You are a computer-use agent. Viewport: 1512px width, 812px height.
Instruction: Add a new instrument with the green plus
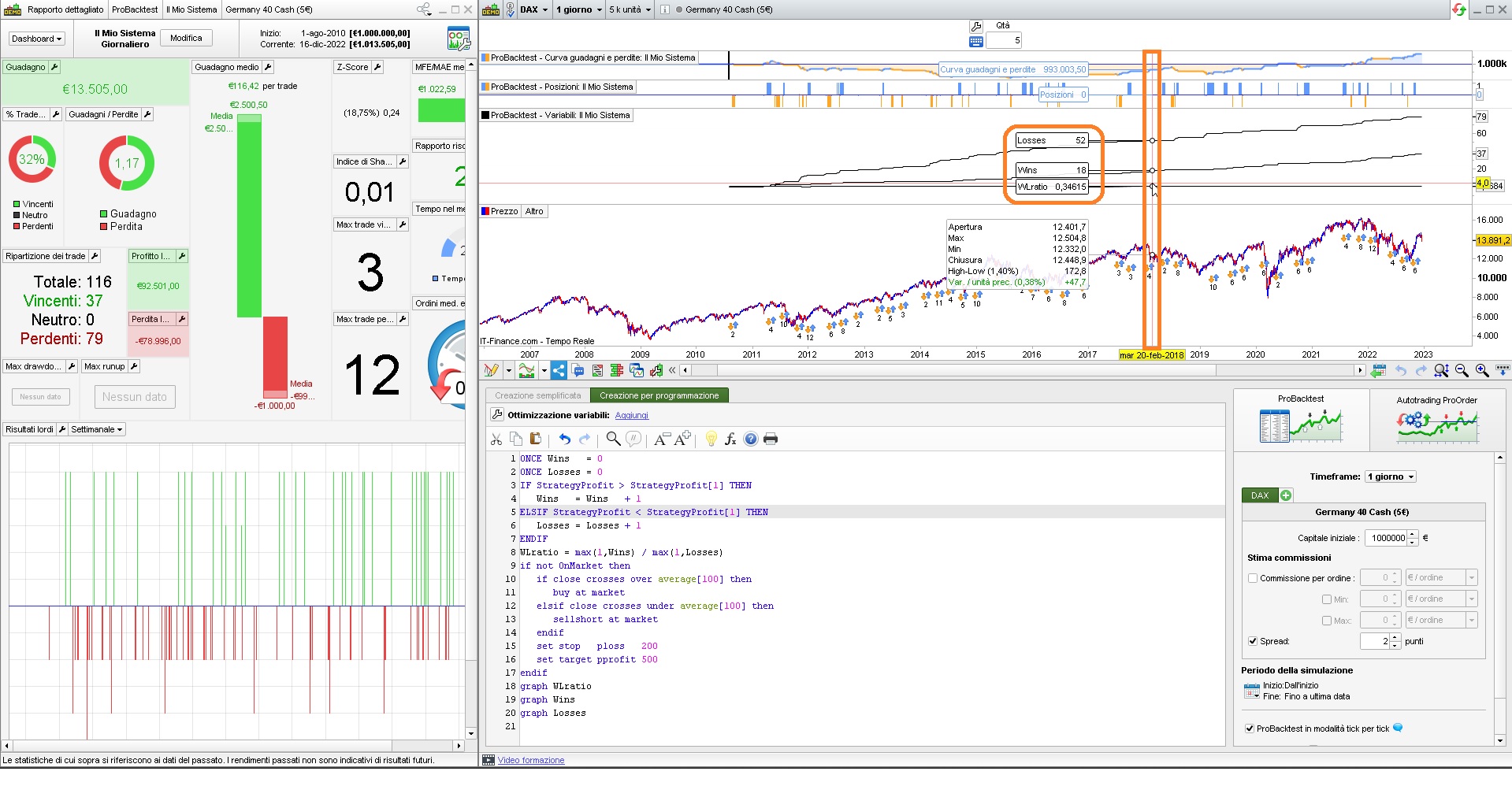click(1286, 495)
